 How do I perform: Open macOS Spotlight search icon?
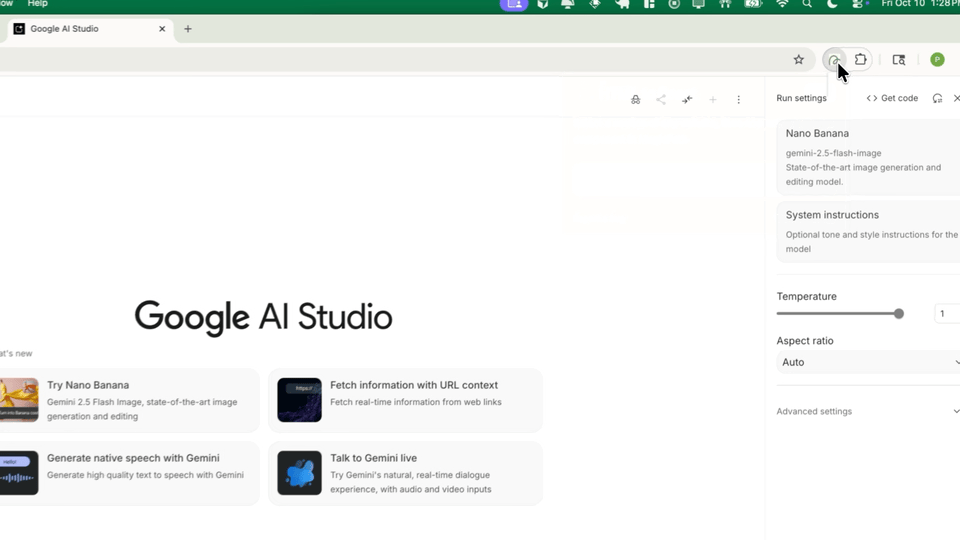click(807, 4)
